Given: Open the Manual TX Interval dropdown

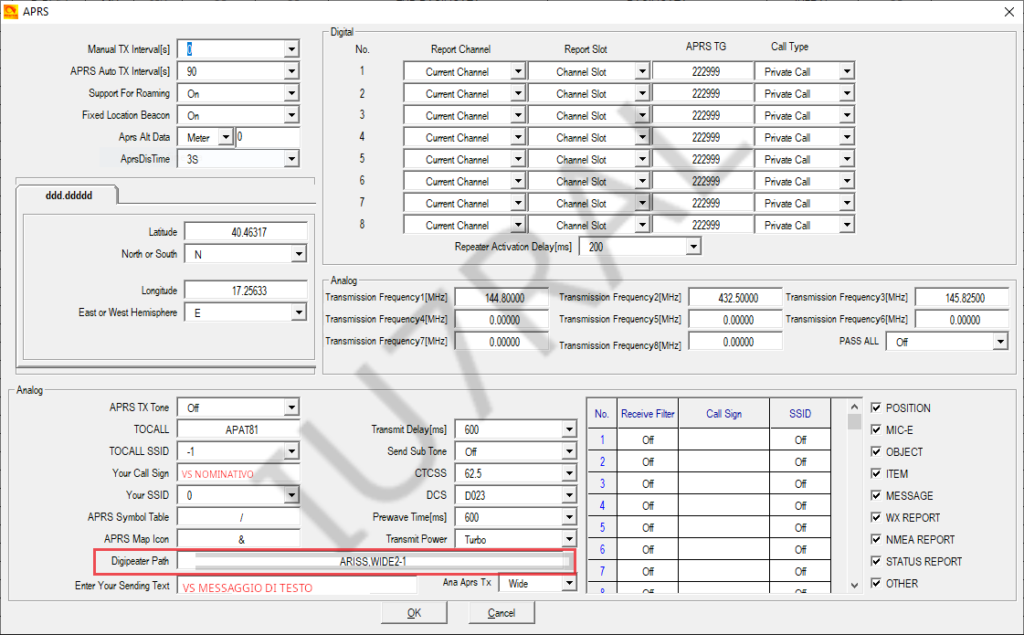Looking at the screenshot, I should pos(292,49).
